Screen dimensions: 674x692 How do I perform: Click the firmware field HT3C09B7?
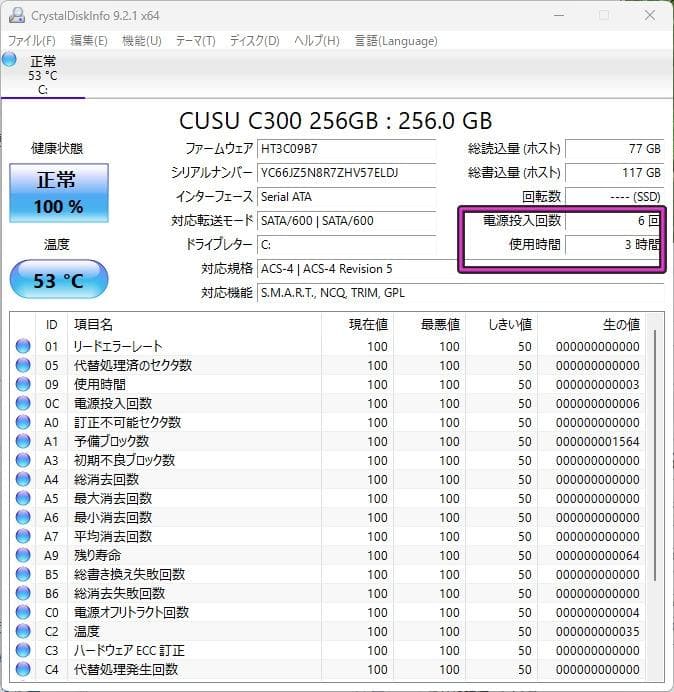346,149
